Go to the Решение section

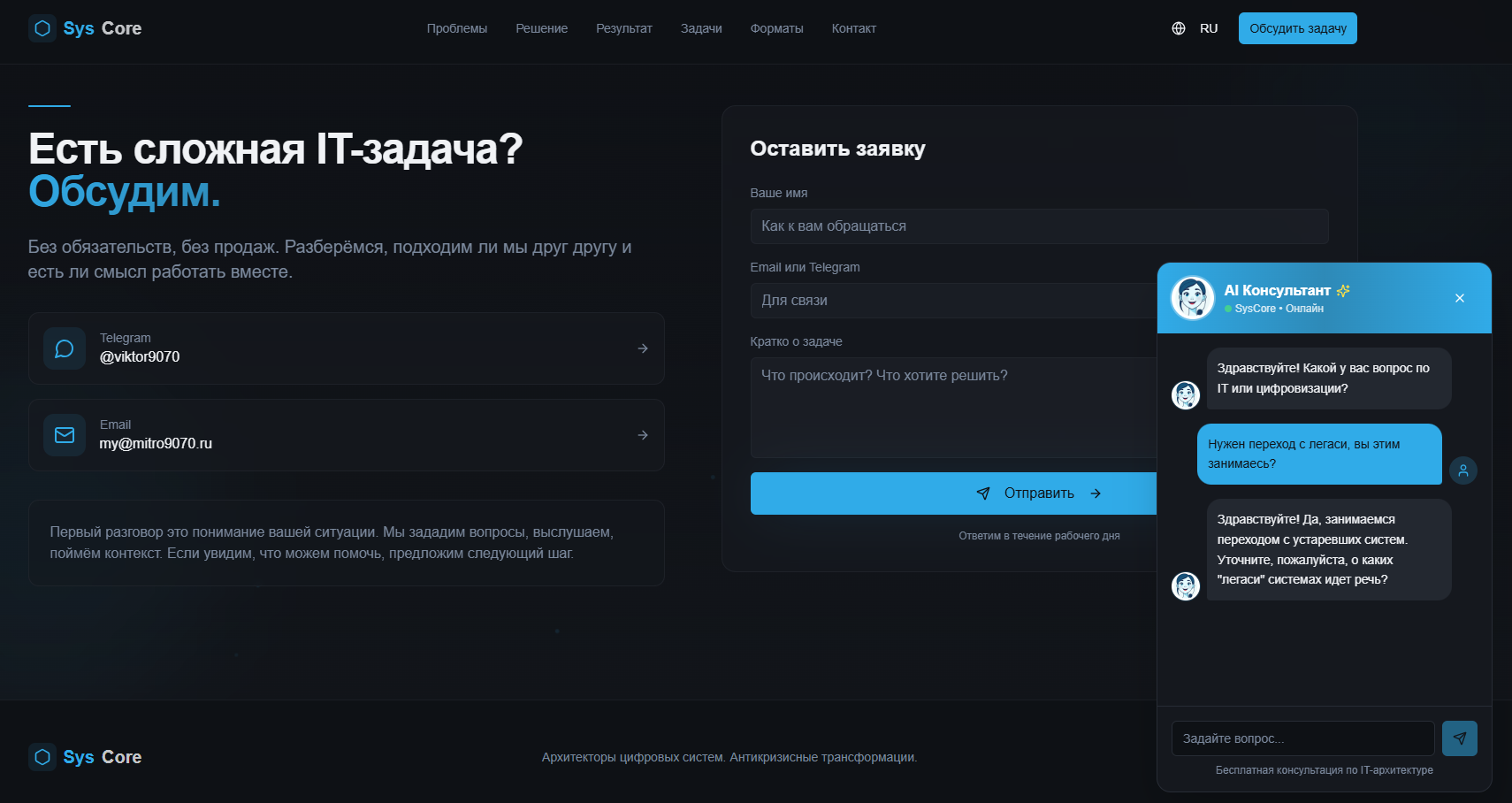coord(541,27)
